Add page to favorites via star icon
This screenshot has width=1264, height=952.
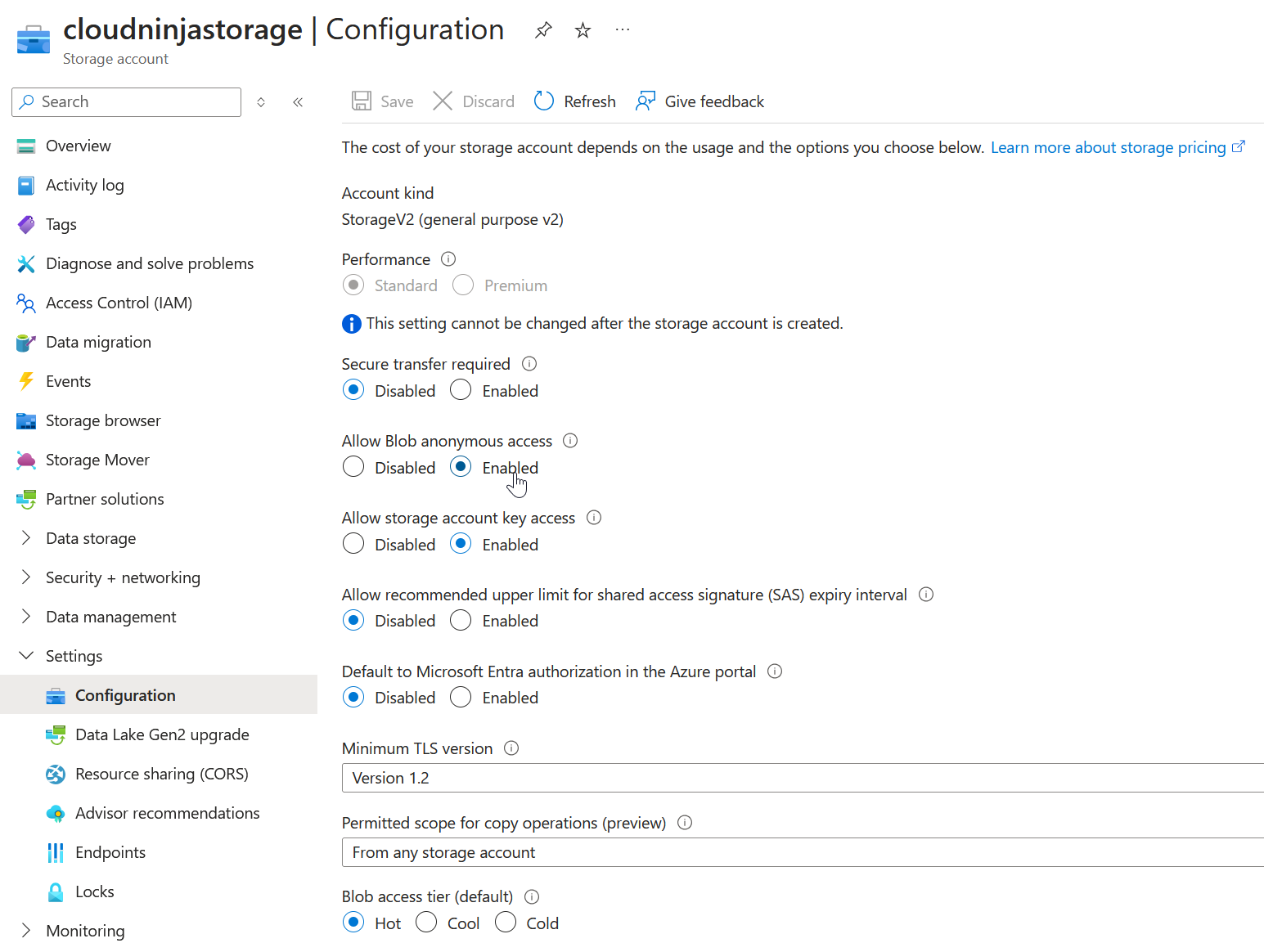(582, 29)
